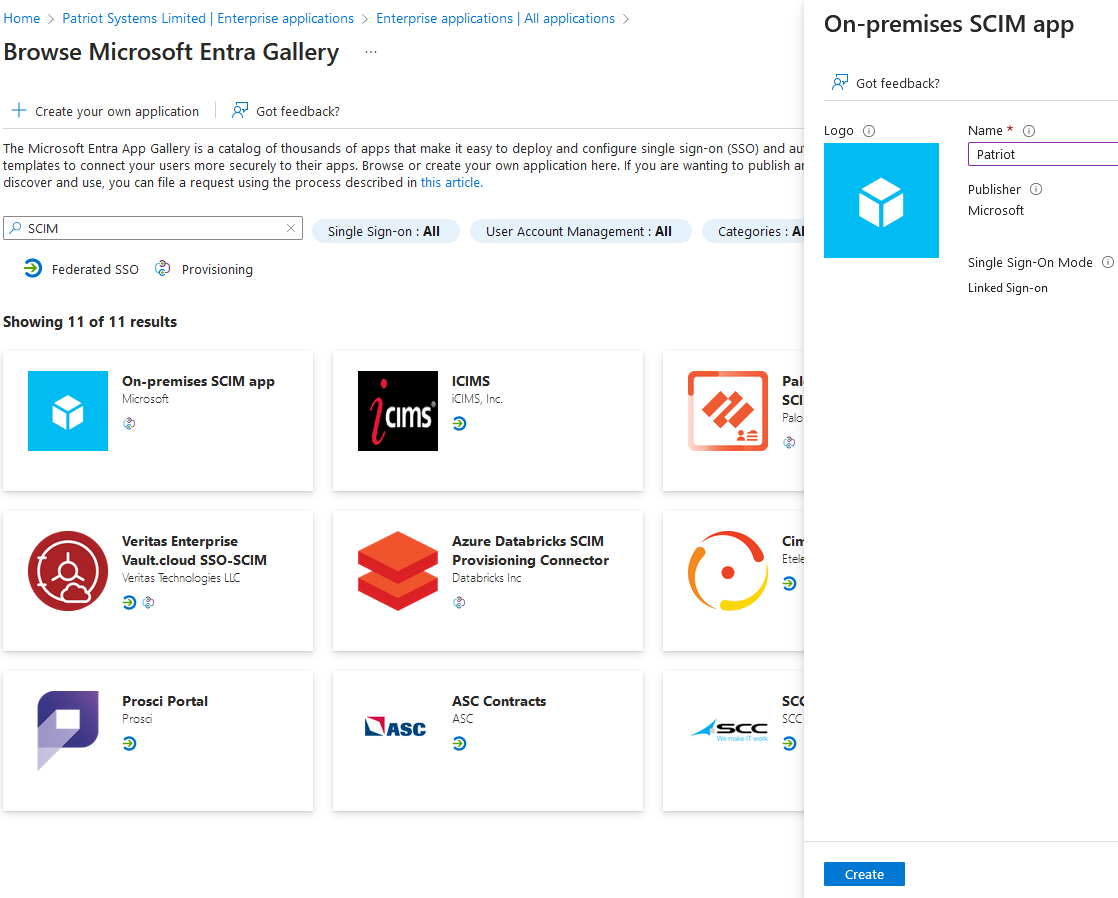
Task: Select the Prosci Portal logo
Action: pos(68,730)
